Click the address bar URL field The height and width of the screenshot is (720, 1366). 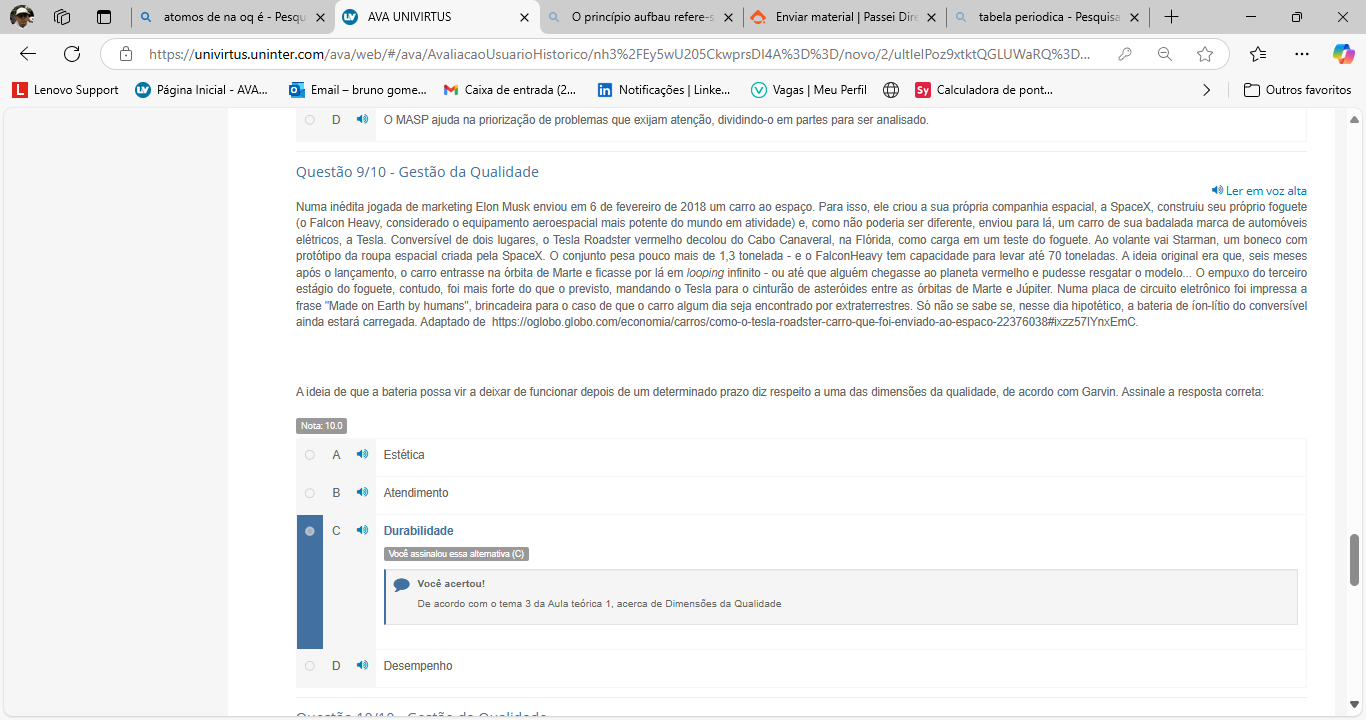pyautogui.click(x=620, y=54)
